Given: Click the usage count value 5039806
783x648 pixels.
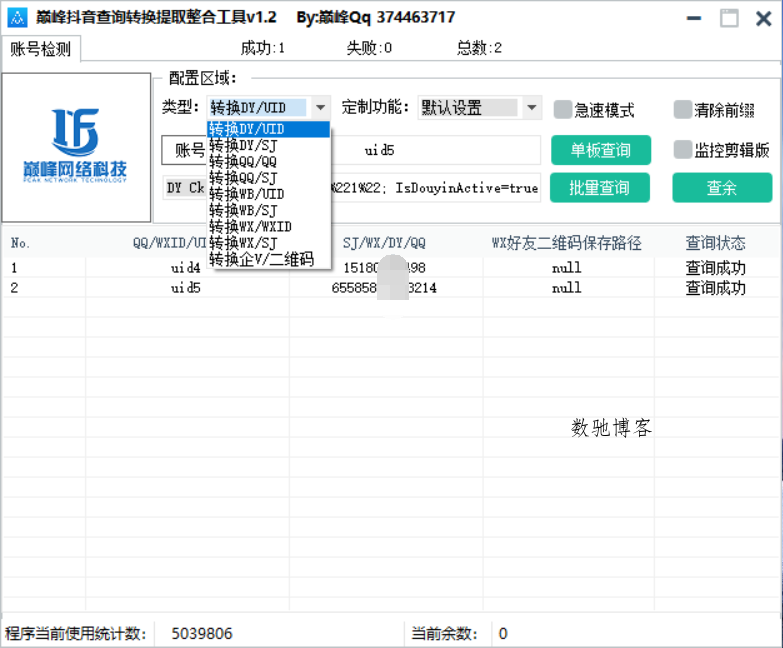Looking at the screenshot, I should [x=202, y=634].
